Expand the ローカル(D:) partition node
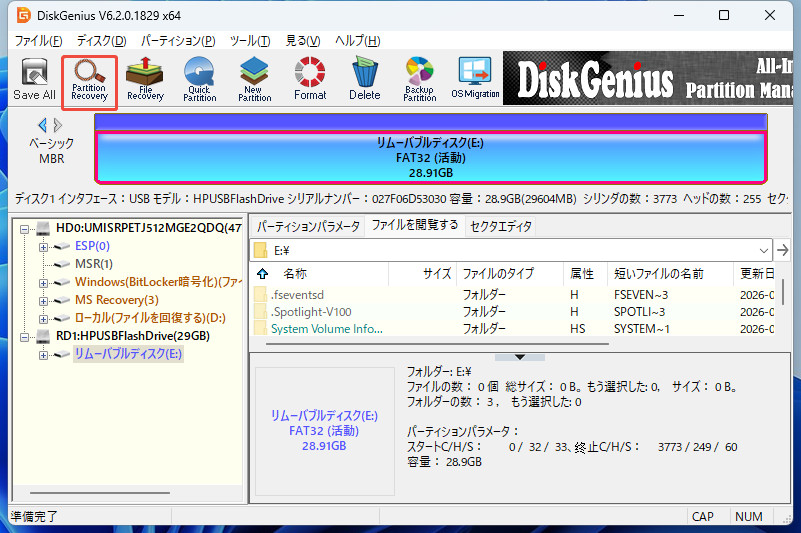Viewport: 801px width, 533px height. click(43, 319)
